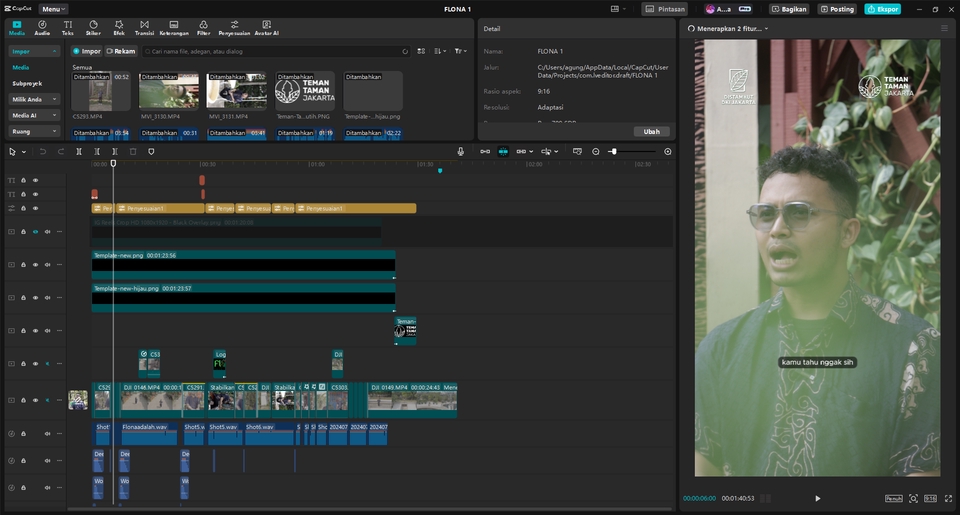Open the preview-axis screen icon in the timeline toolbar
The width and height of the screenshot is (960, 515).
click(x=577, y=151)
